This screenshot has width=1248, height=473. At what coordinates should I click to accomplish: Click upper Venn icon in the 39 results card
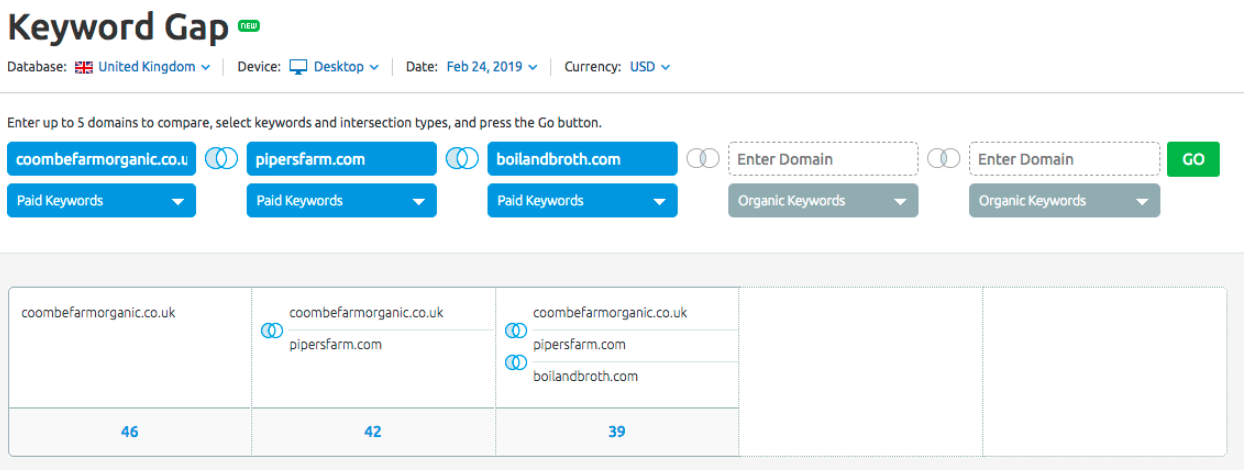click(x=516, y=330)
